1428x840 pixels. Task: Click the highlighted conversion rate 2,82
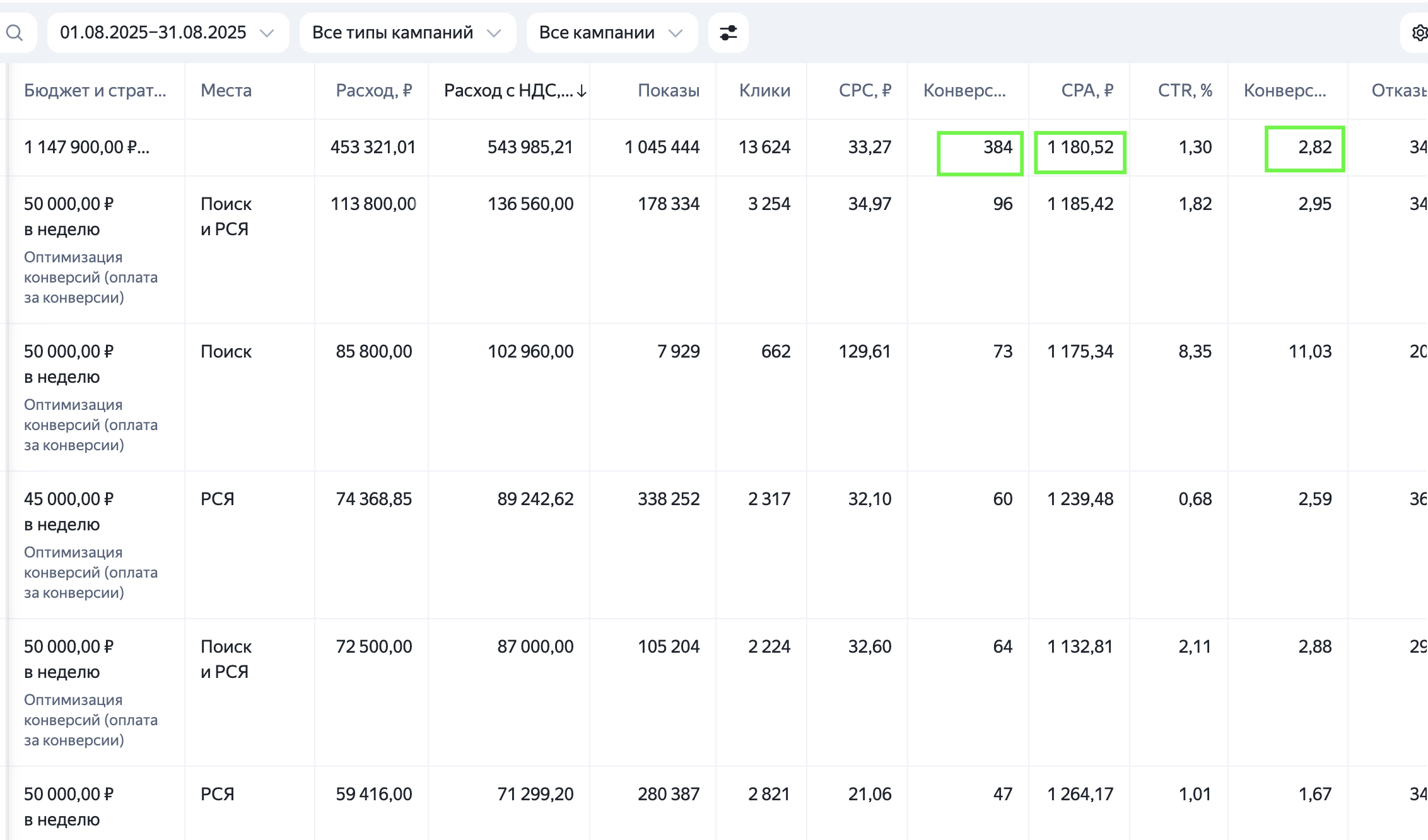point(1314,148)
